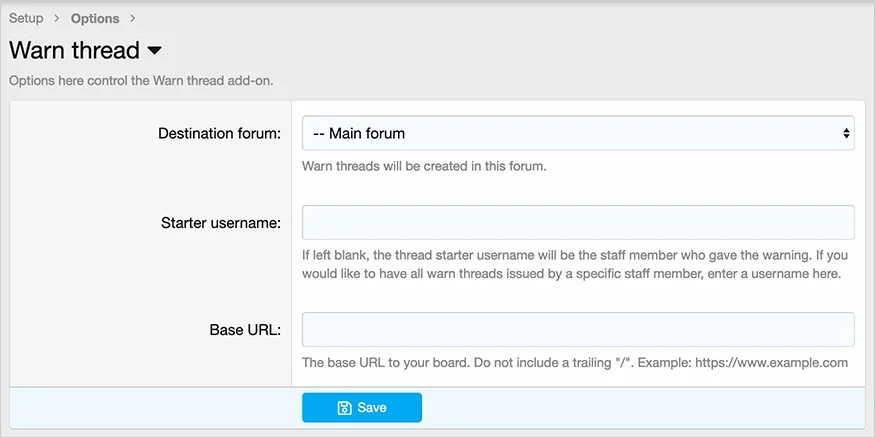
Task: Click the hint text below Destination forum
Action: (424, 166)
